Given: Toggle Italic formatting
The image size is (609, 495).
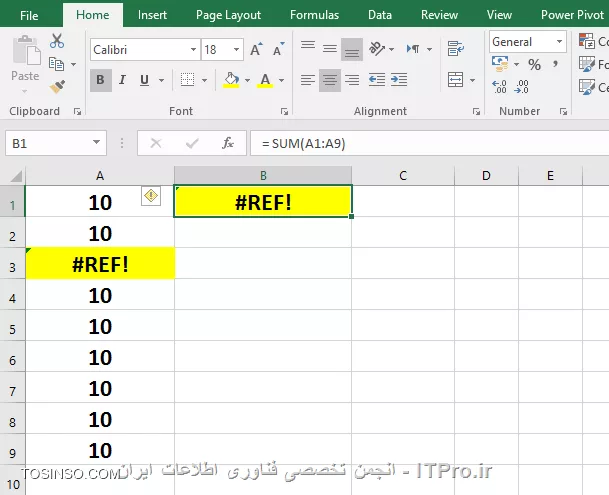Looking at the screenshot, I should click(x=122, y=80).
